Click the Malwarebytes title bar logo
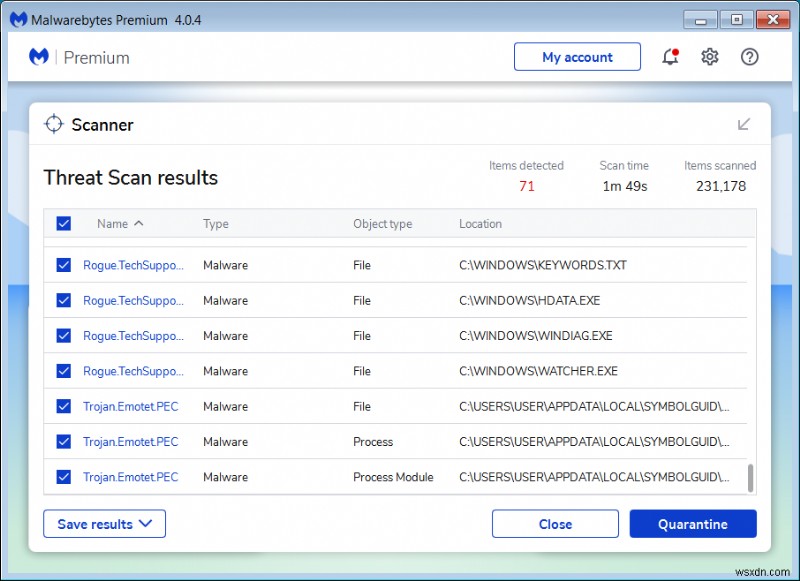 click(18, 19)
